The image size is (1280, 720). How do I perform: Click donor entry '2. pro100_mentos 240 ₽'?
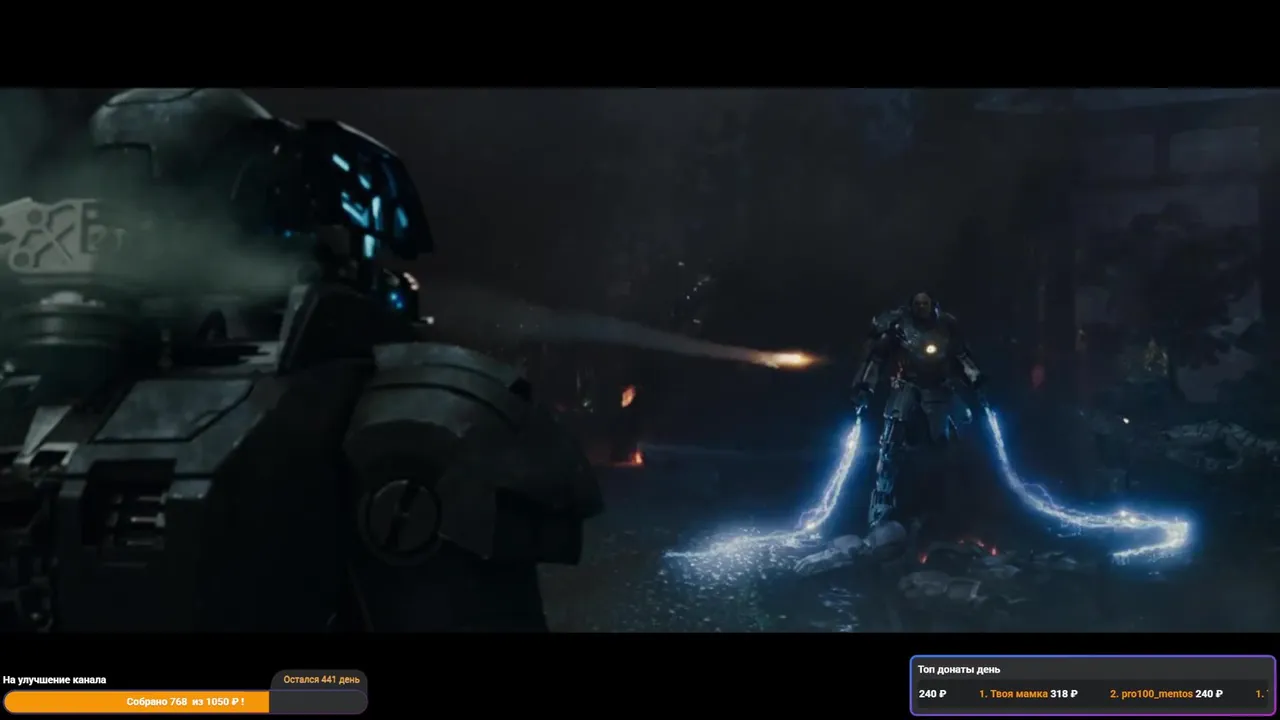1166,694
